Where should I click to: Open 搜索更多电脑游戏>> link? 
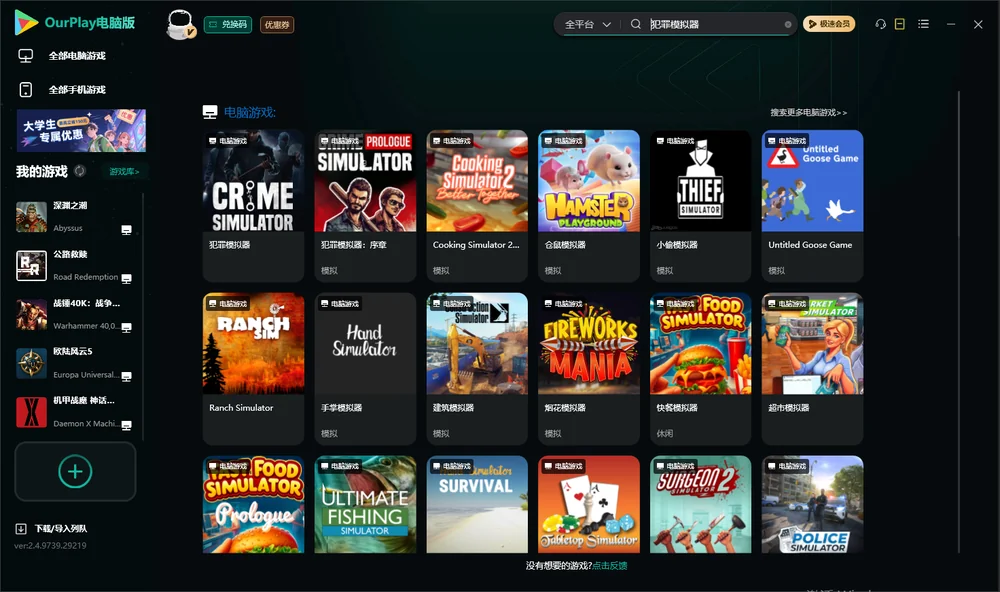[x=808, y=113]
